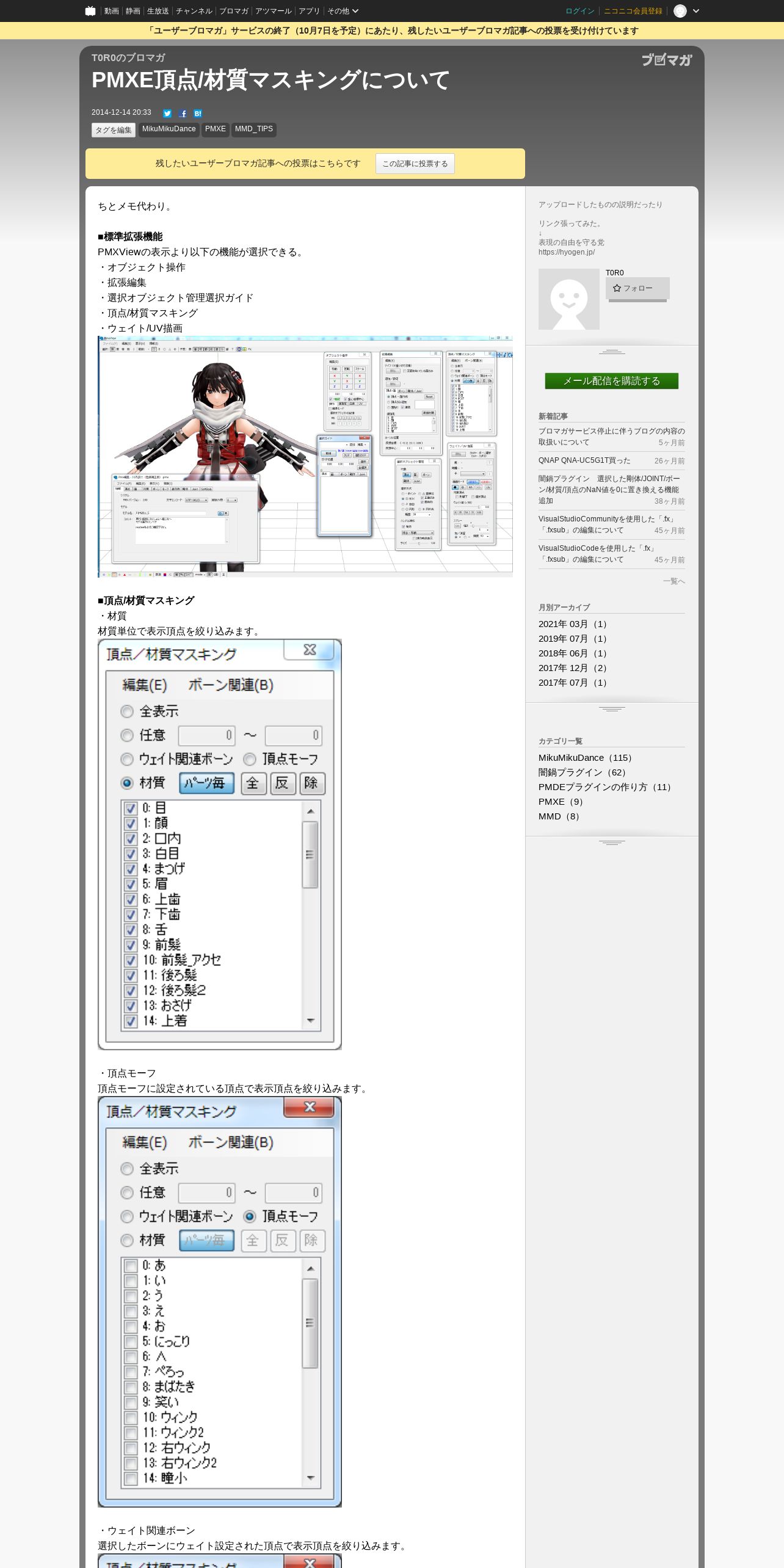Open the 静画 menu item
The image size is (784, 1568).
tap(133, 11)
